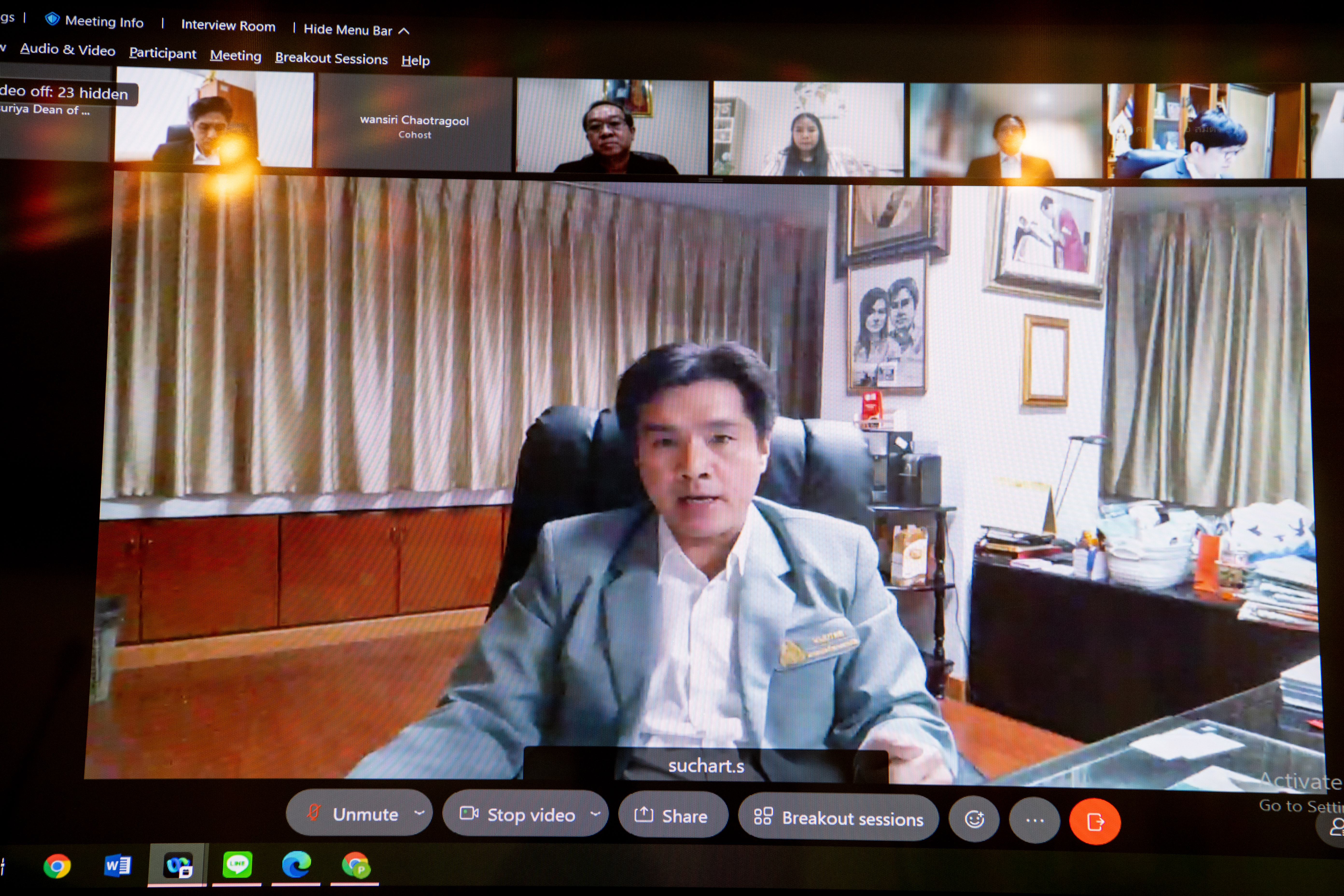This screenshot has width=1344, height=896.
Task: Click suchart.s name label
Action: [706, 766]
